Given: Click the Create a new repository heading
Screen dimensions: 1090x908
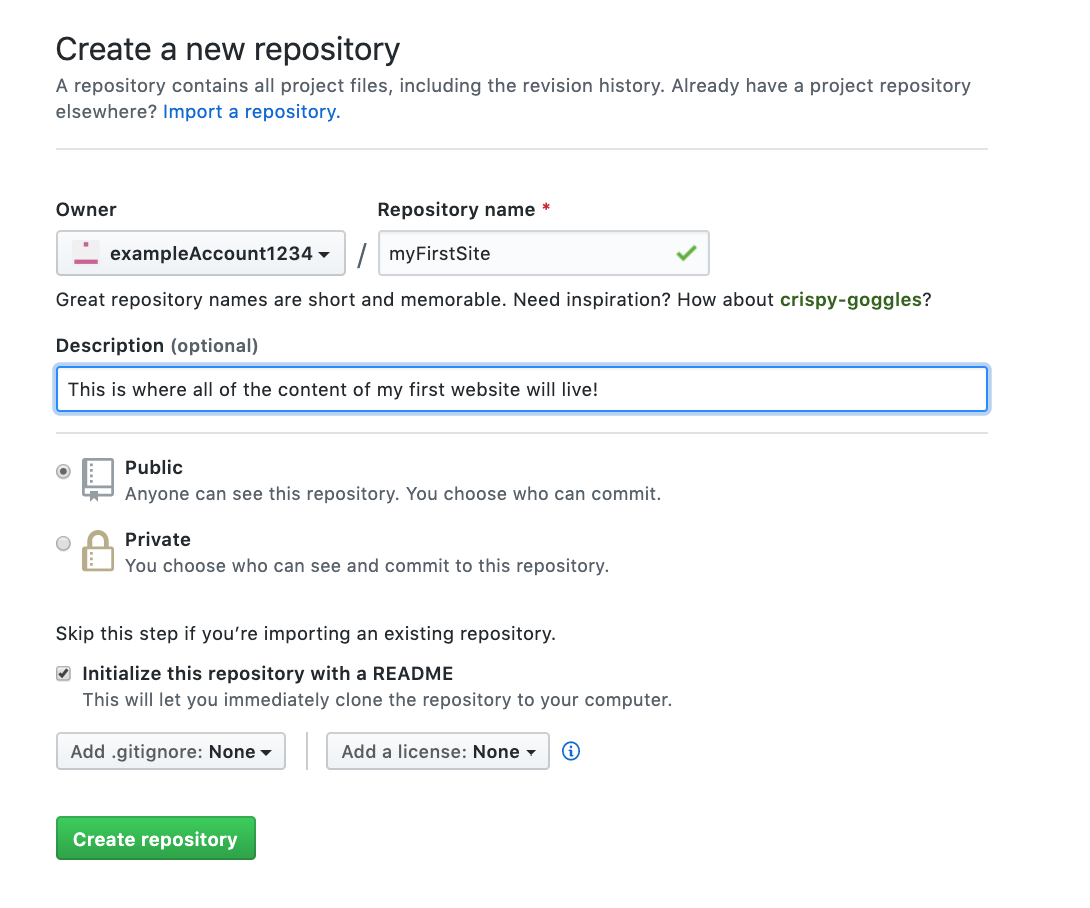Looking at the screenshot, I should (227, 48).
